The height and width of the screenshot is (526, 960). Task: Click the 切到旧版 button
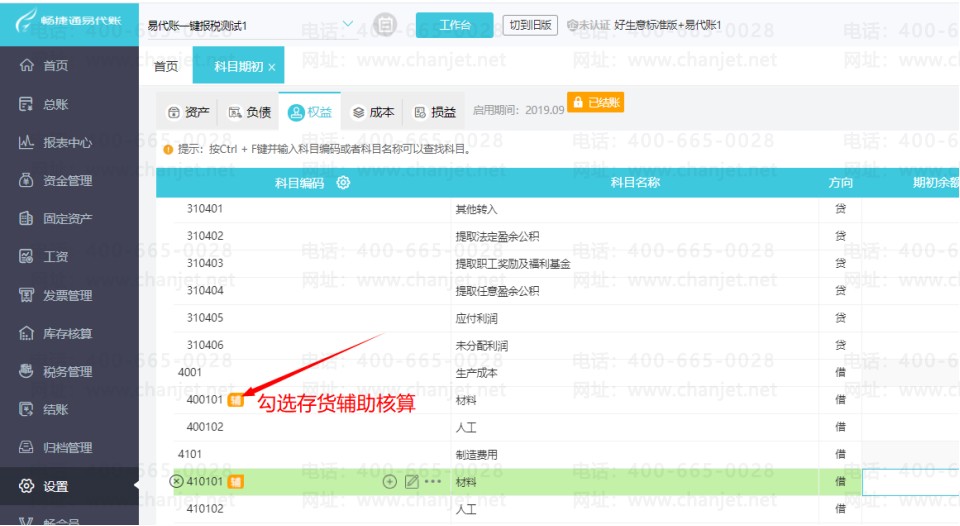[x=530, y=25]
